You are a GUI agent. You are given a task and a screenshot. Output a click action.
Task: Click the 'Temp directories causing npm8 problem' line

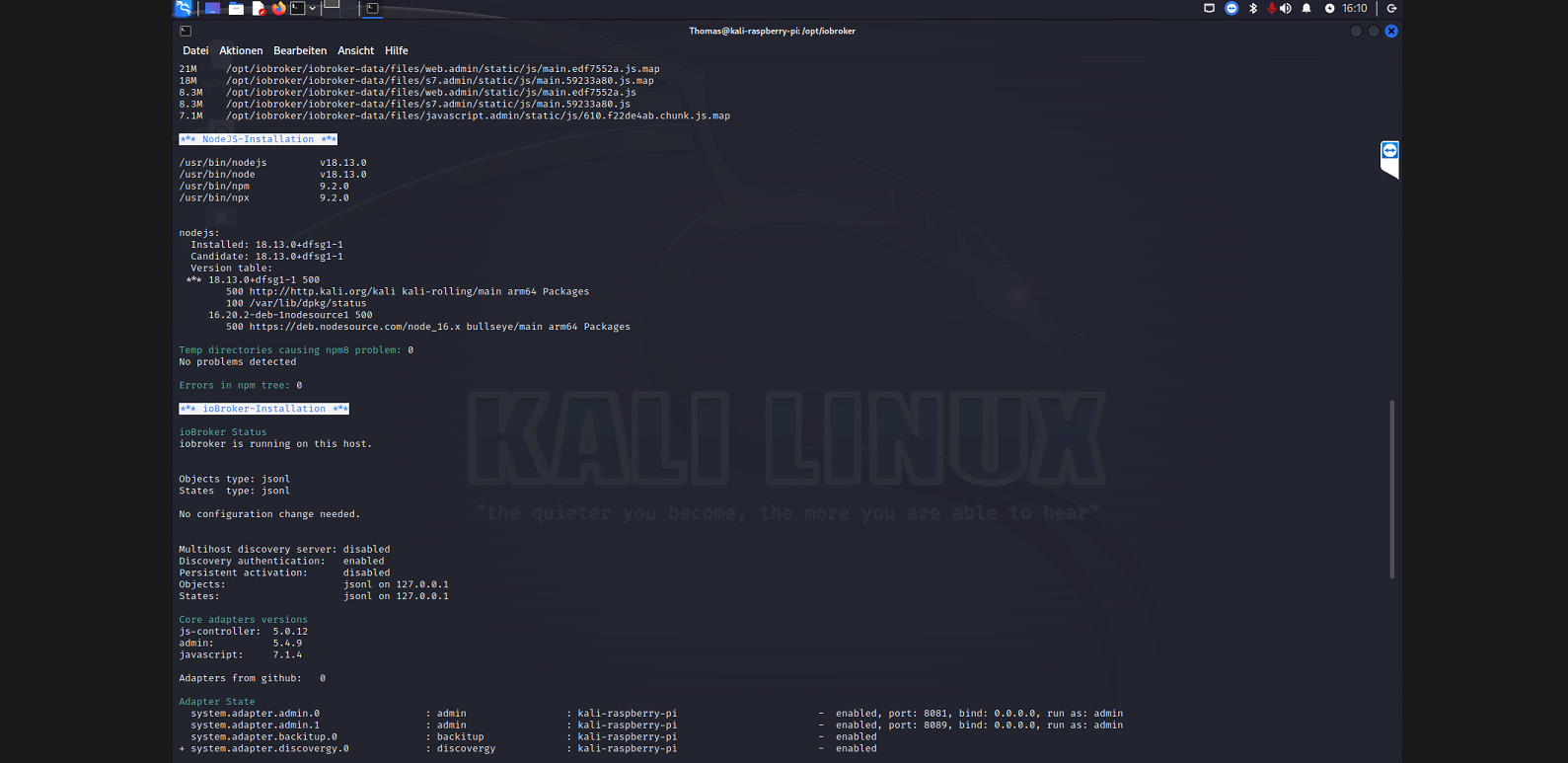coord(296,350)
